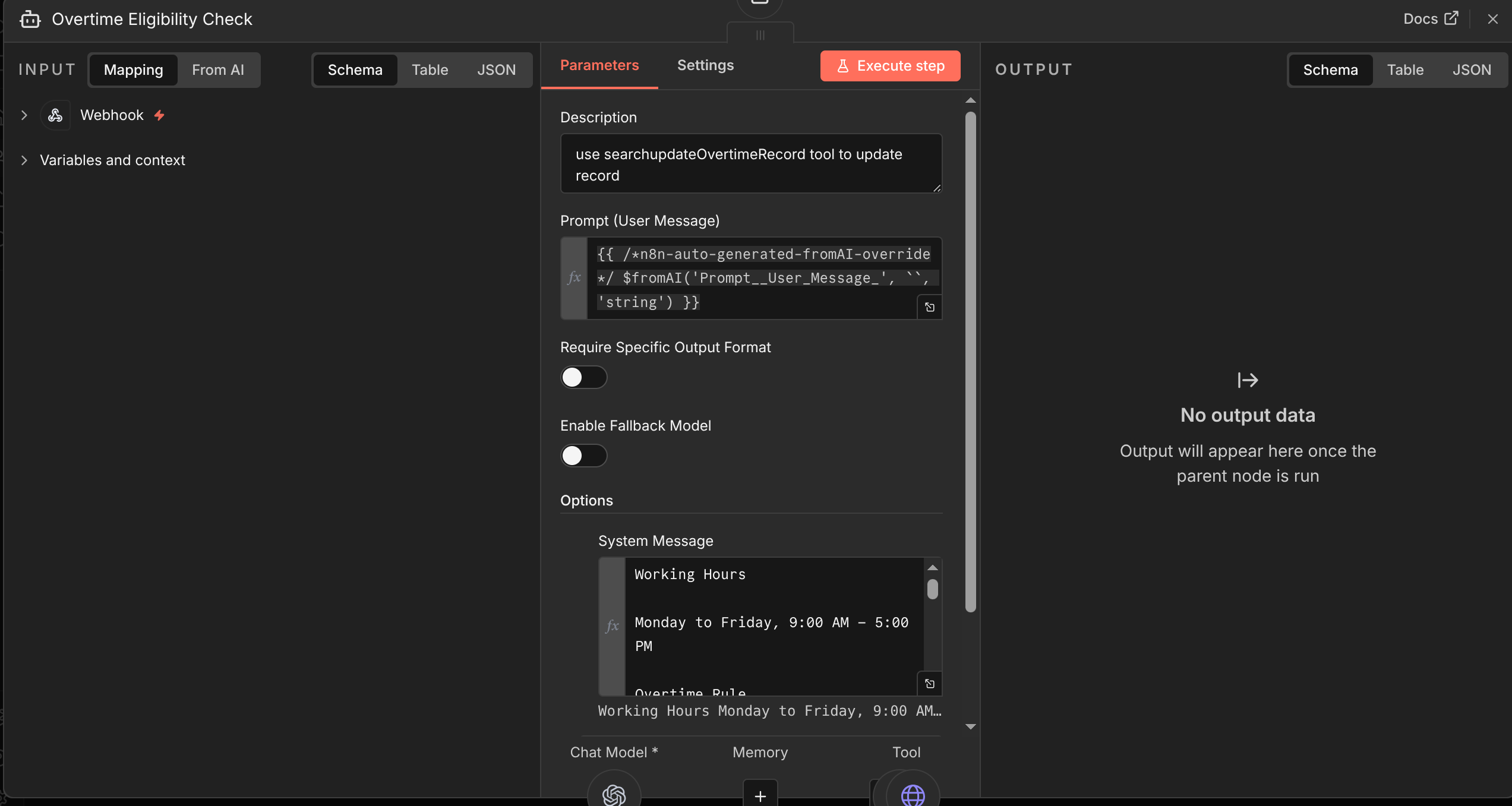Click the robot icon beside Overtime Eligibility Check

(30, 19)
